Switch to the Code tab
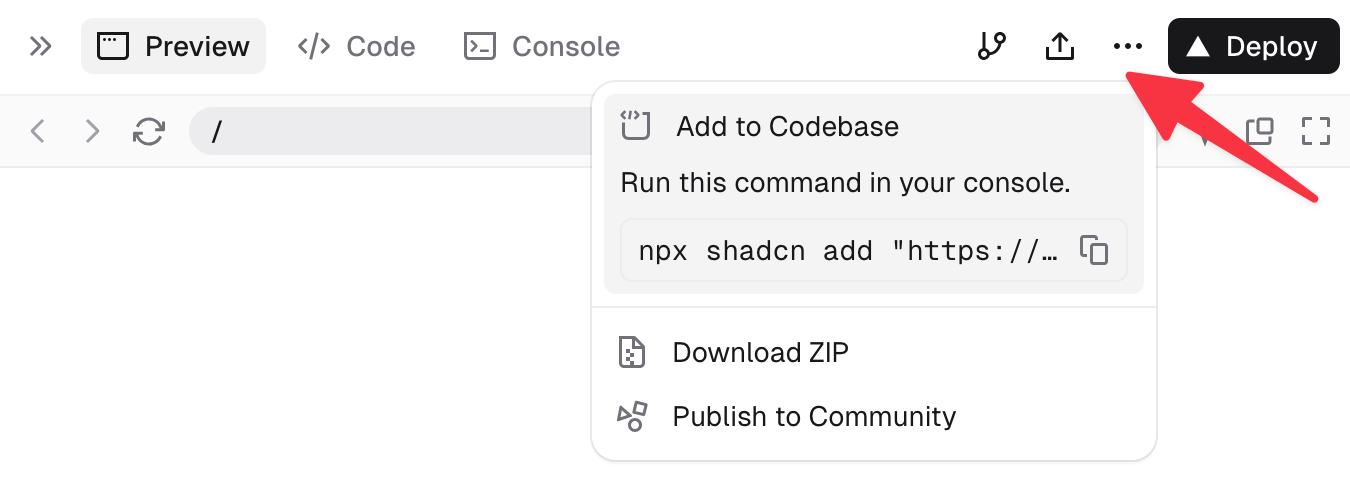The width and height of the screenshot is (1350, 502). (357, 46)
